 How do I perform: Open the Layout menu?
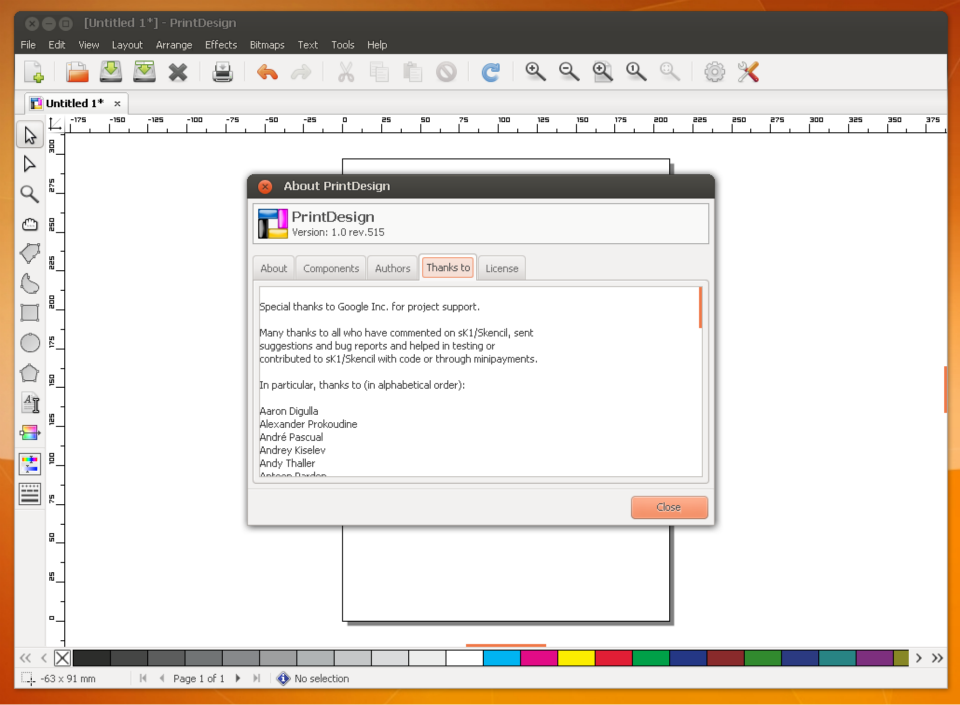click(127, 45)
